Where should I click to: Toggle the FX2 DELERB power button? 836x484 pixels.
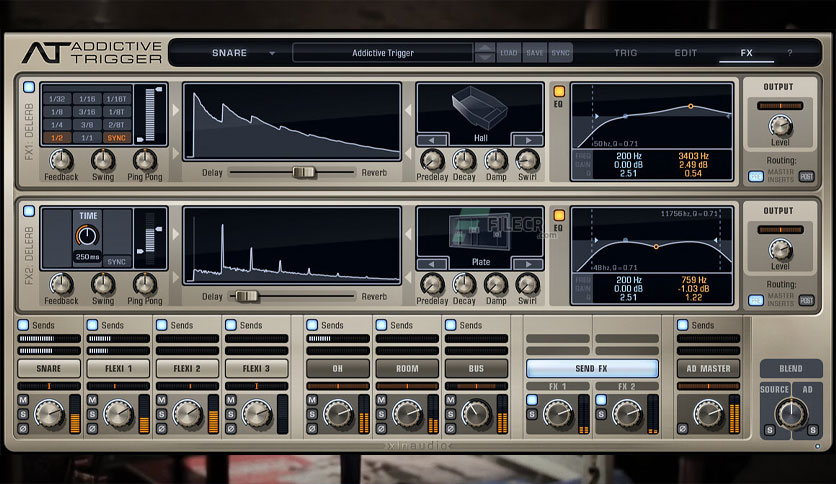point(29,211)
